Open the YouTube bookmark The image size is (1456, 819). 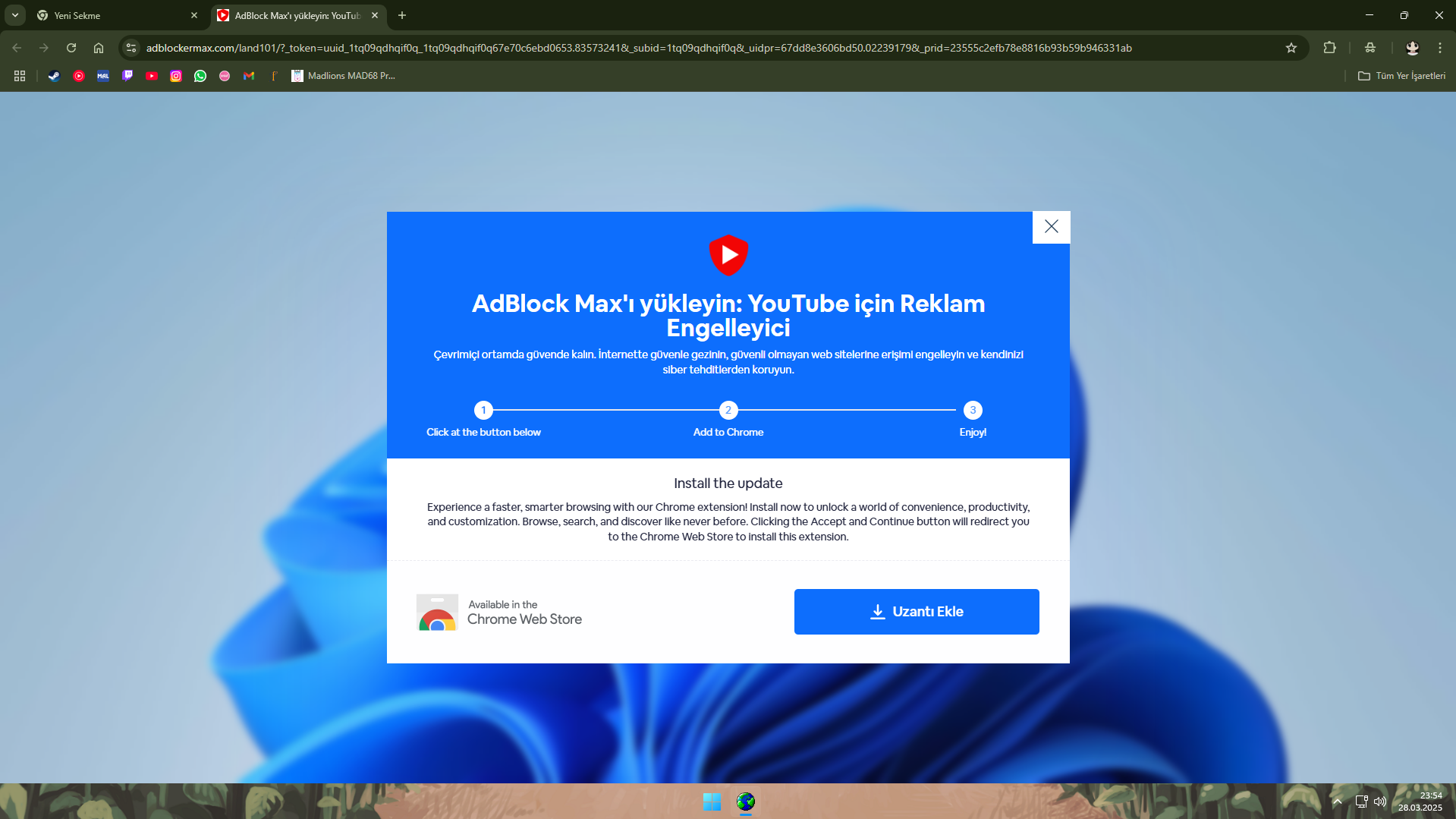(x=152, y=76)
